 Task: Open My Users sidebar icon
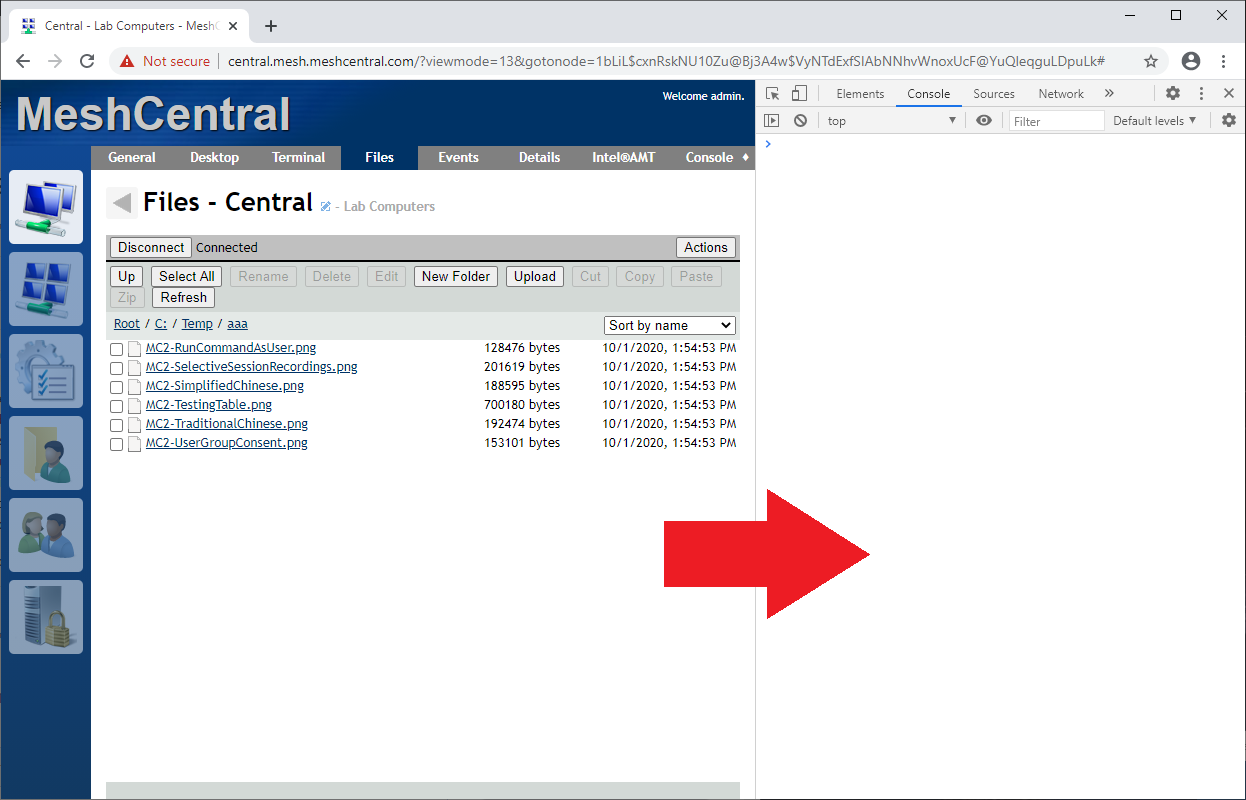click(x=46, y=535)
